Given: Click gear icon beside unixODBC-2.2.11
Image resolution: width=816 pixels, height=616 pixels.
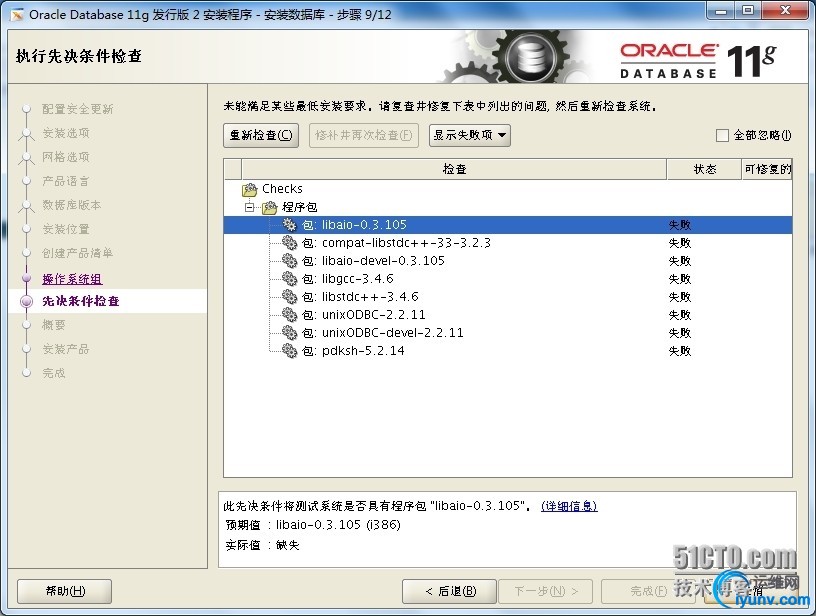Looking at the screenshot, I should [289, 315].
